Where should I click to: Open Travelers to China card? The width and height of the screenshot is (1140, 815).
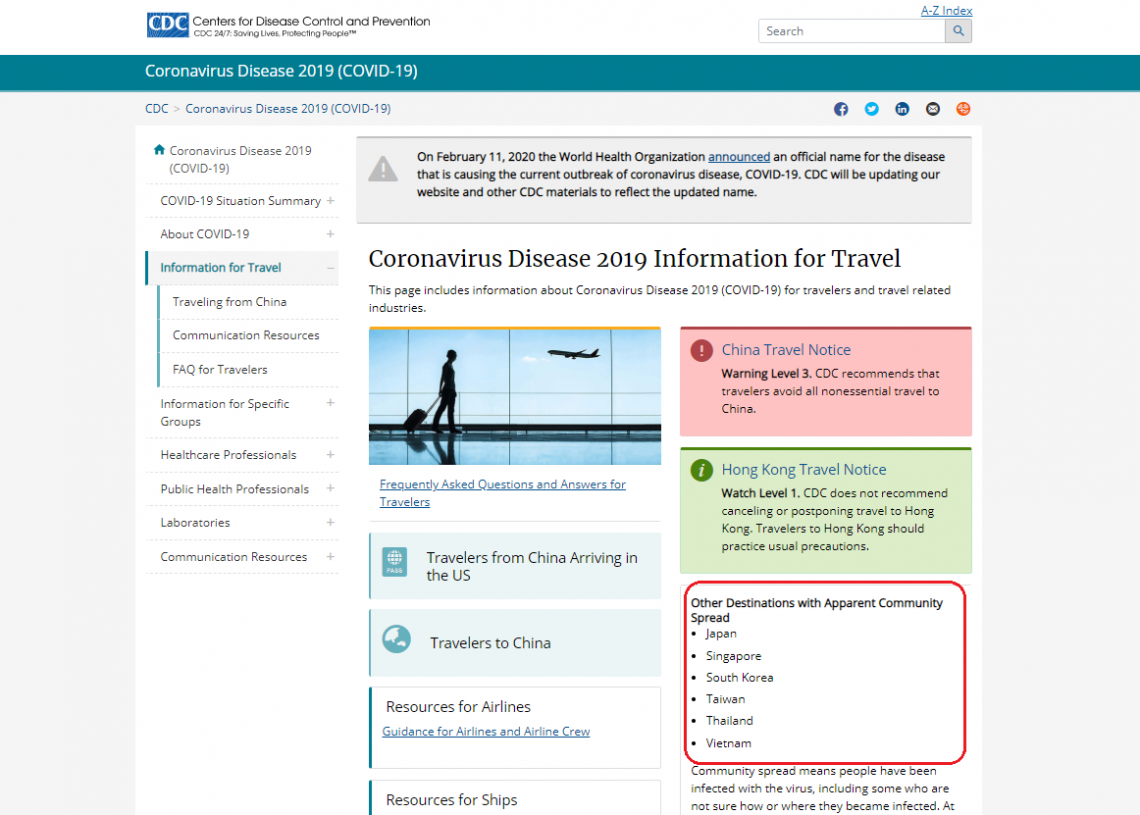click(x=515, y=643)
